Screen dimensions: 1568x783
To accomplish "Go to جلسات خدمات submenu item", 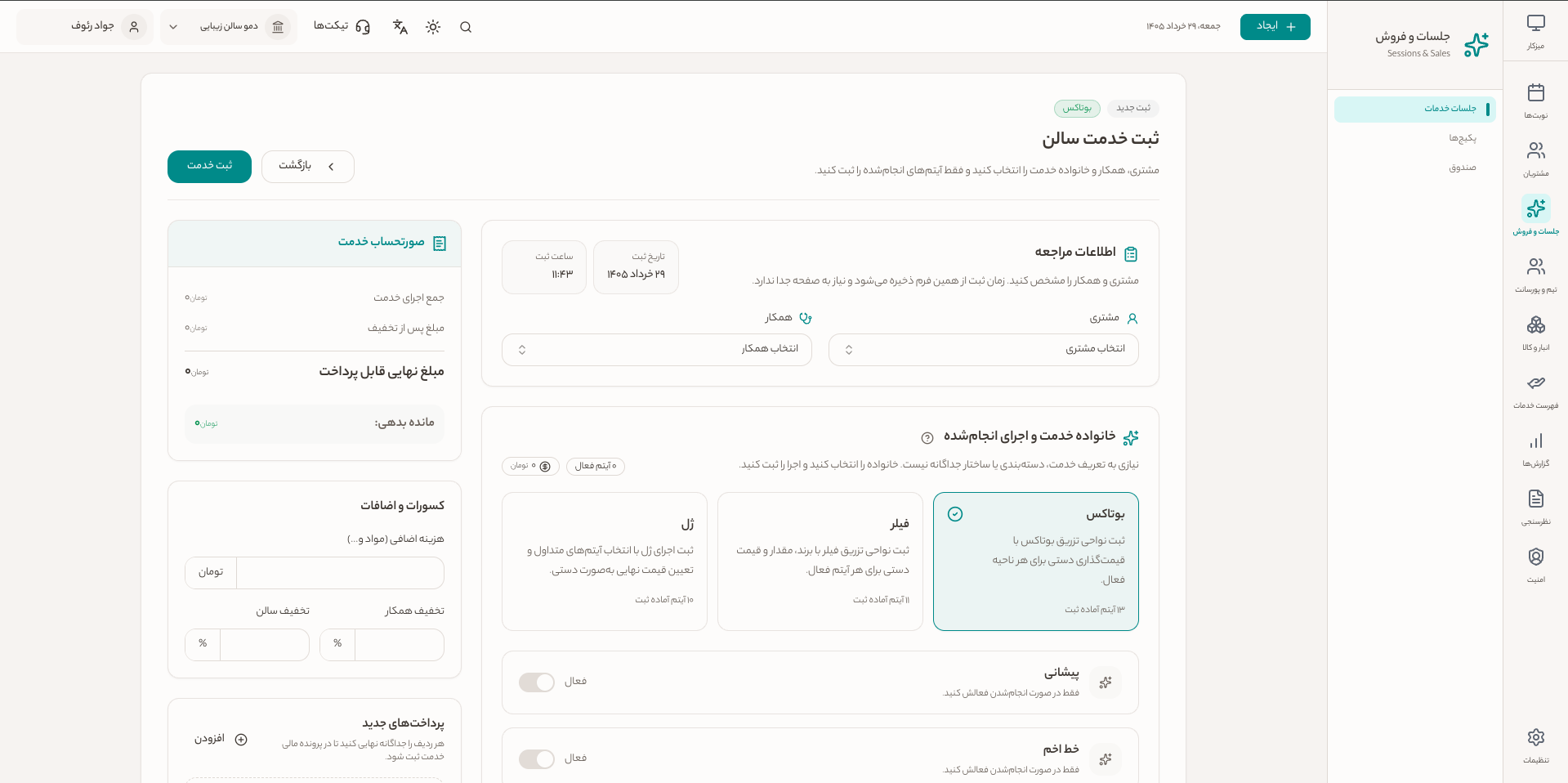I will tap(1415, 109).
